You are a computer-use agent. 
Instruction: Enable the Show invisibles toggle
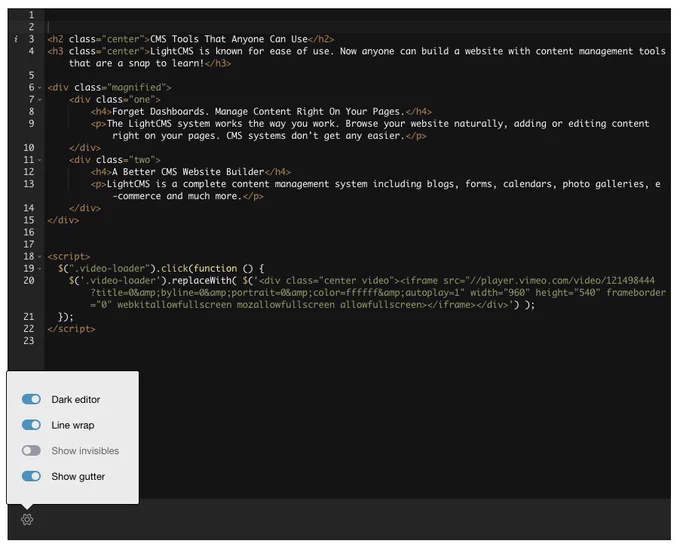tap(31, 450)
